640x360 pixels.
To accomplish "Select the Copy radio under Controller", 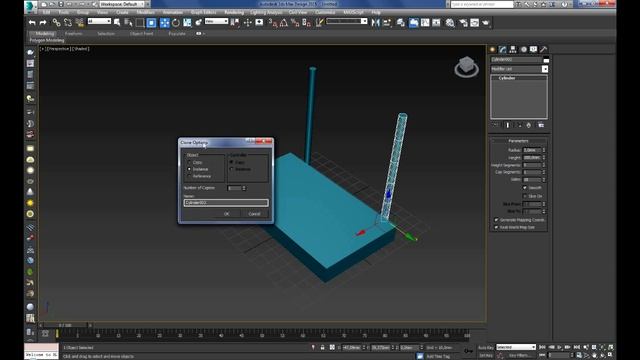I will pyautogui.click(x=231, y=162).
